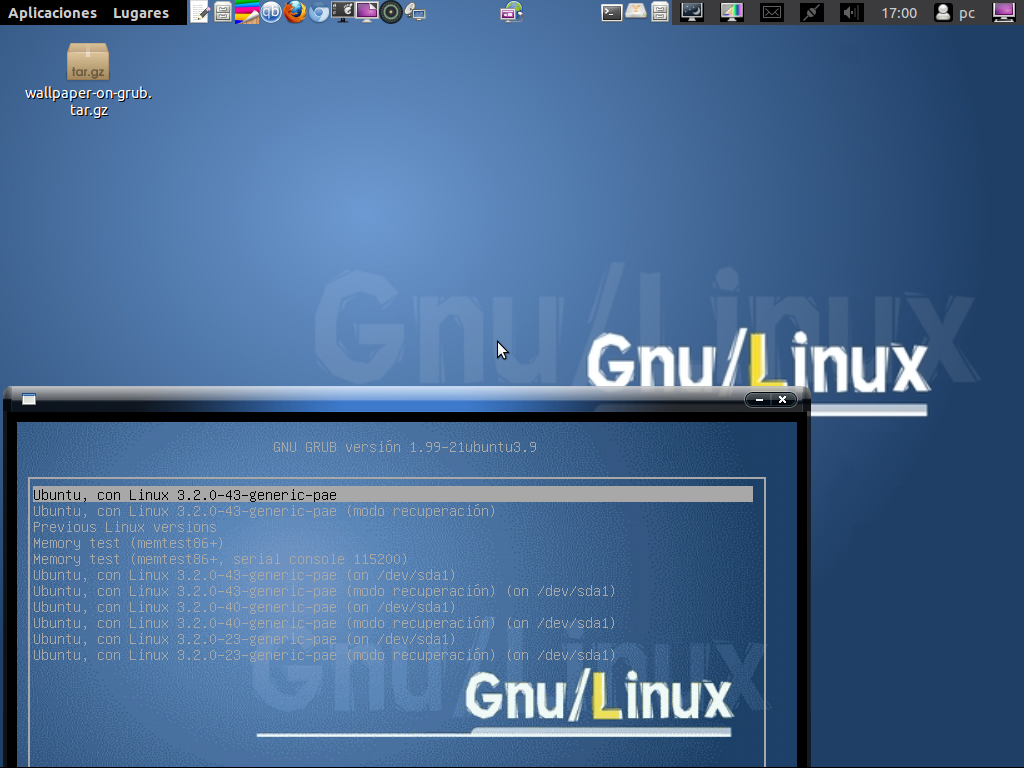Select highlighted entry Ubuntu, con Linux 3.2.0-43-generic-pae
1024x768 pixels.
click(392, 495)
